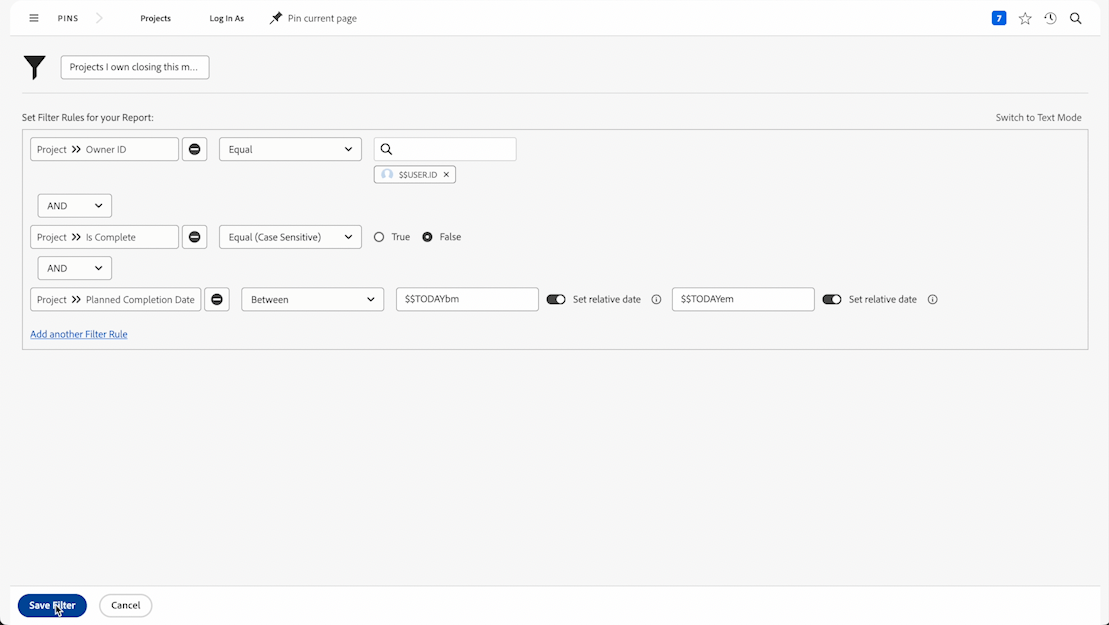Open recent history clock icon

click(1050, 17)
